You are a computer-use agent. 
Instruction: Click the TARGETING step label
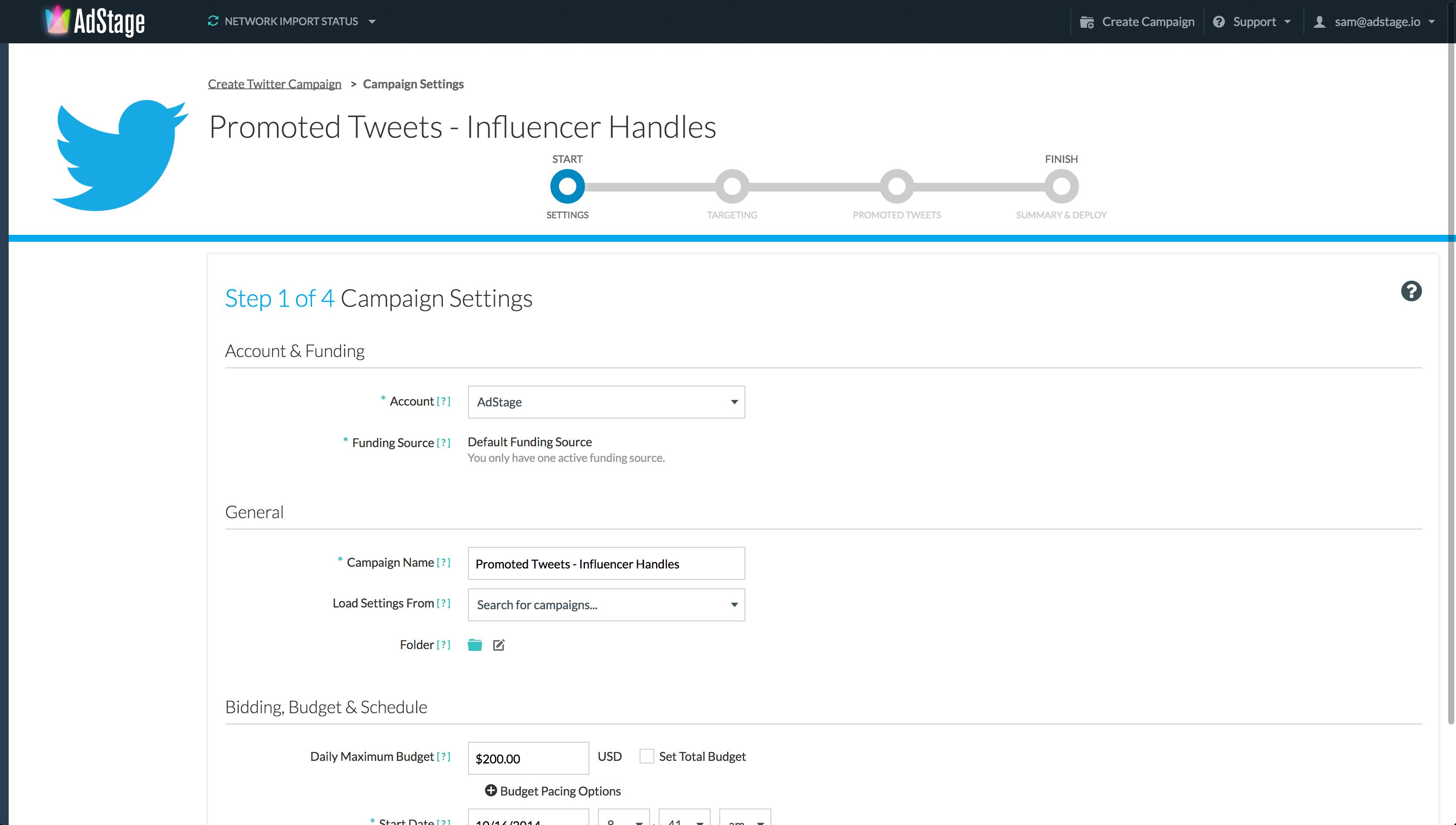732,215
